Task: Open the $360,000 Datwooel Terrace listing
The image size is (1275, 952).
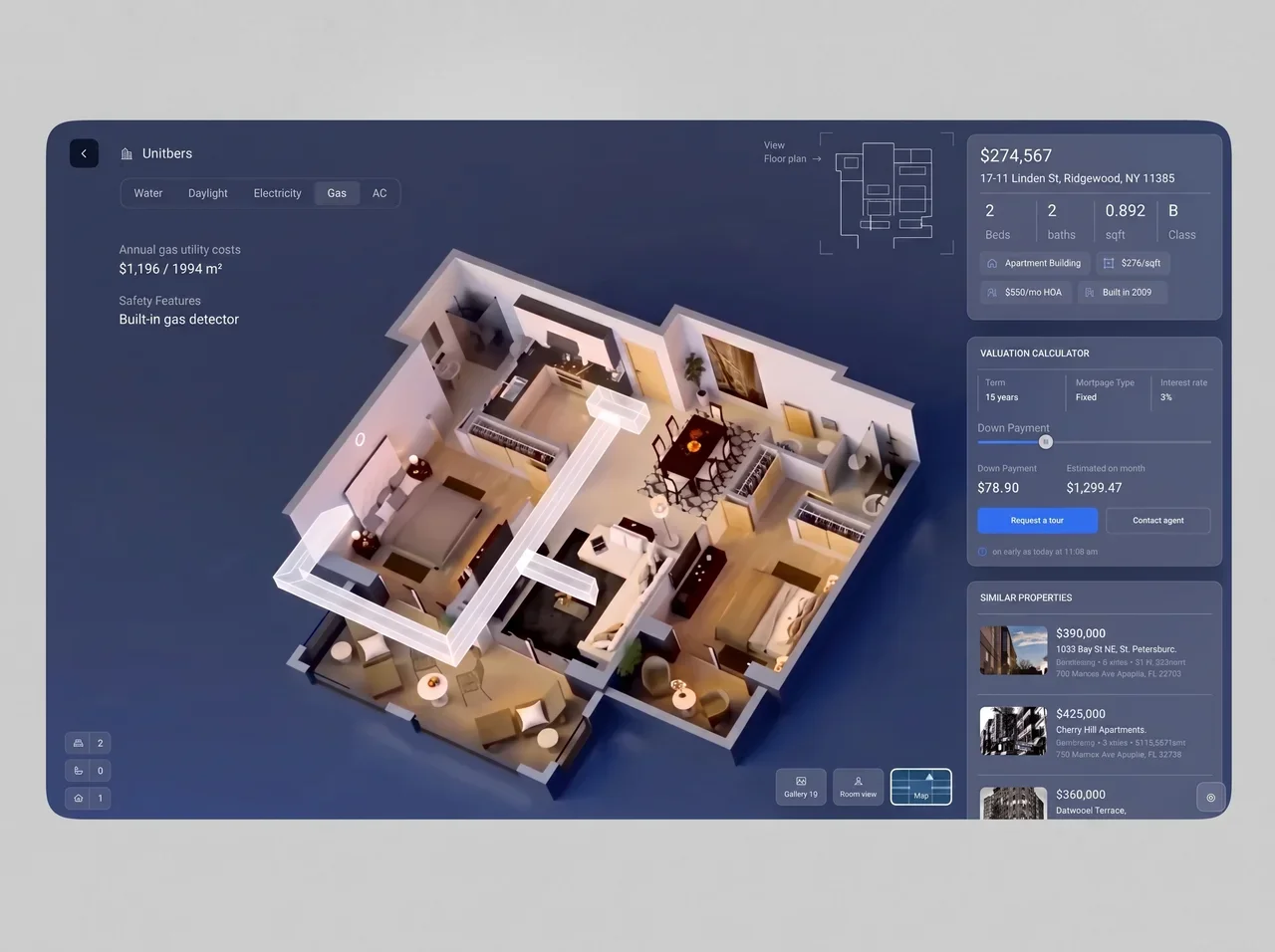Action: point(1095,802)
